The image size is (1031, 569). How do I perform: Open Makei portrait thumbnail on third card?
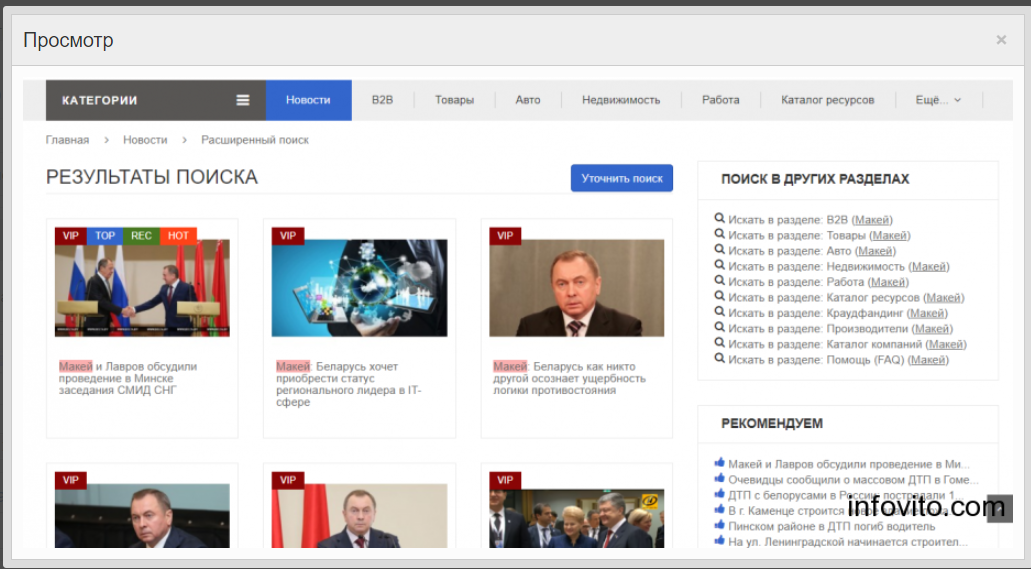[577, 288]
